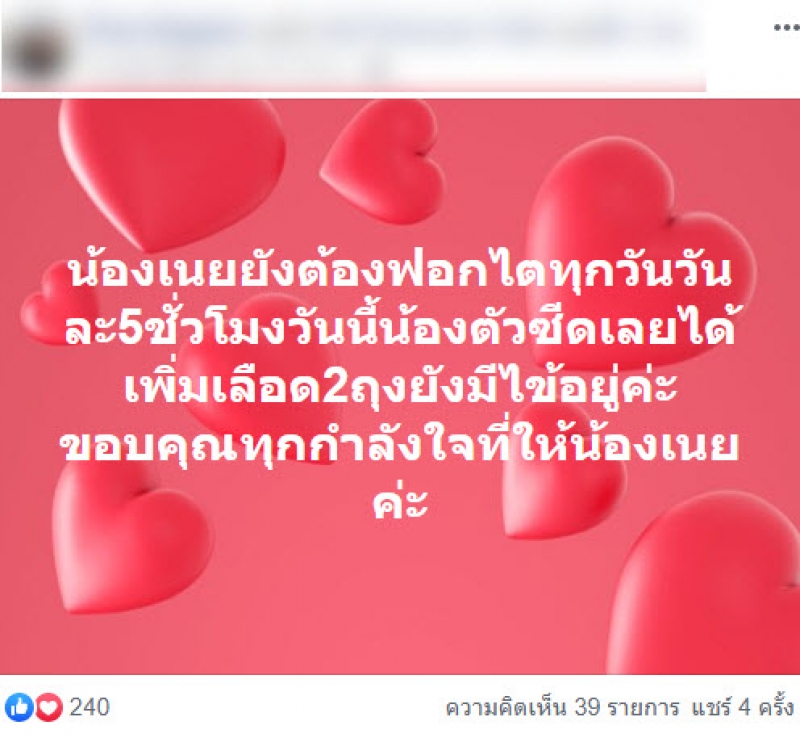
Task: Click the post line starting ละ5ชั่วโมง
Action: pos(401,330)
